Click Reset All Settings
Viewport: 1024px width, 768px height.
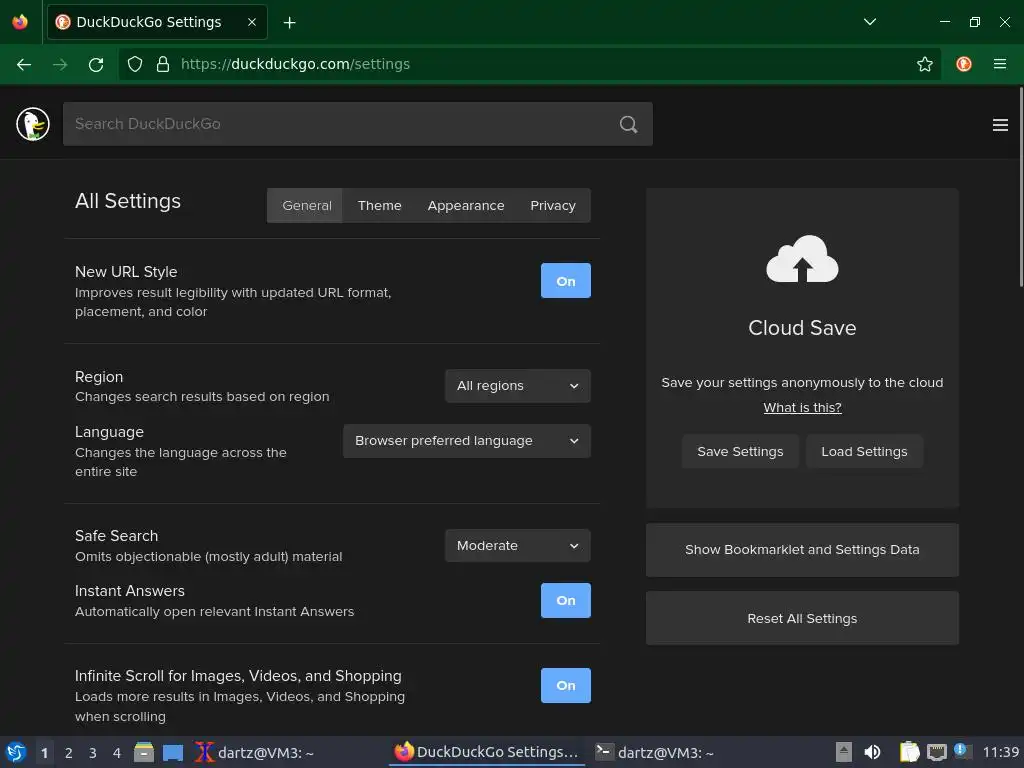pos(802,618)
